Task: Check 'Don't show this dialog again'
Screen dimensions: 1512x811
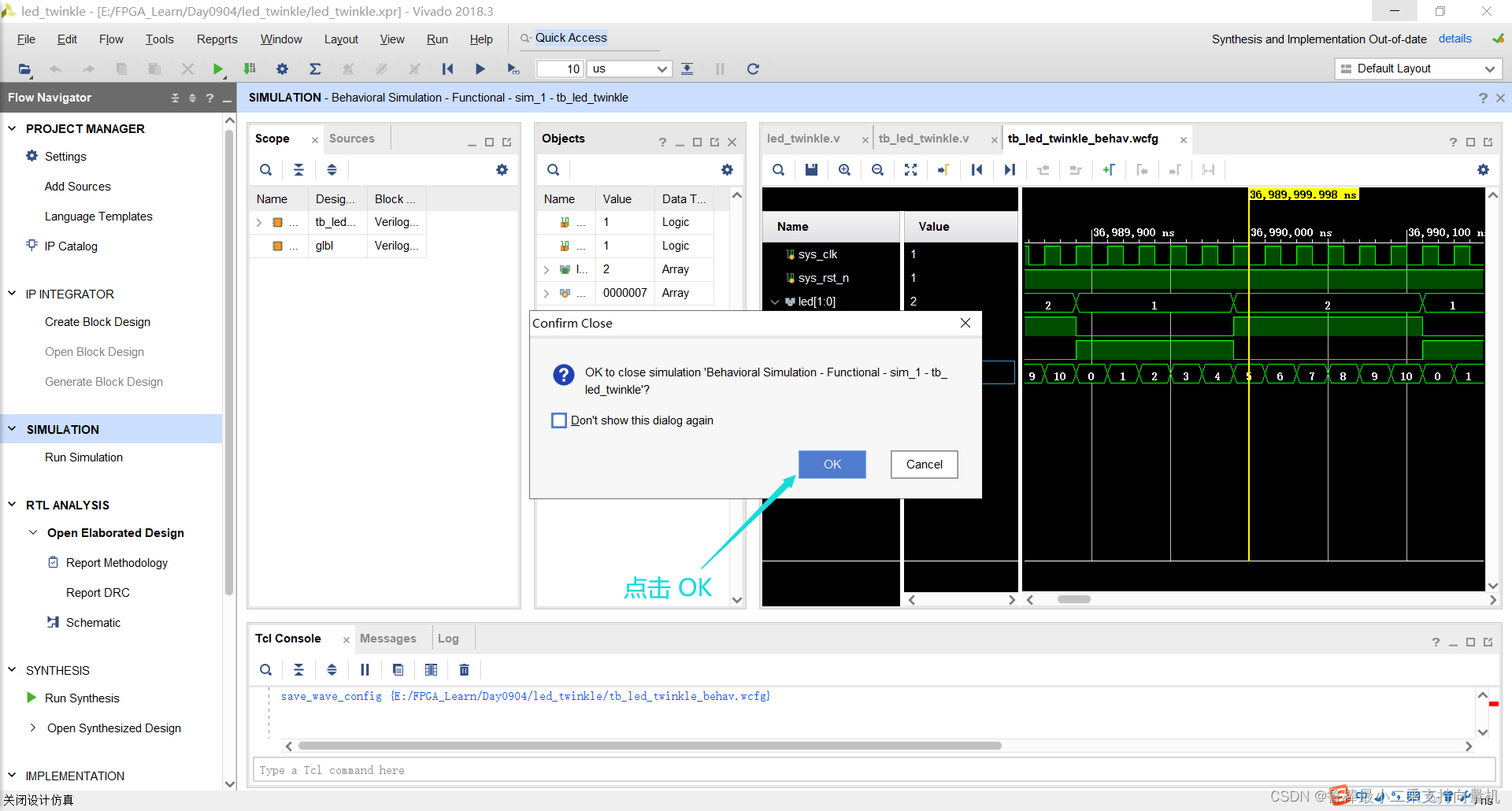Action: (x=559, y=420)
